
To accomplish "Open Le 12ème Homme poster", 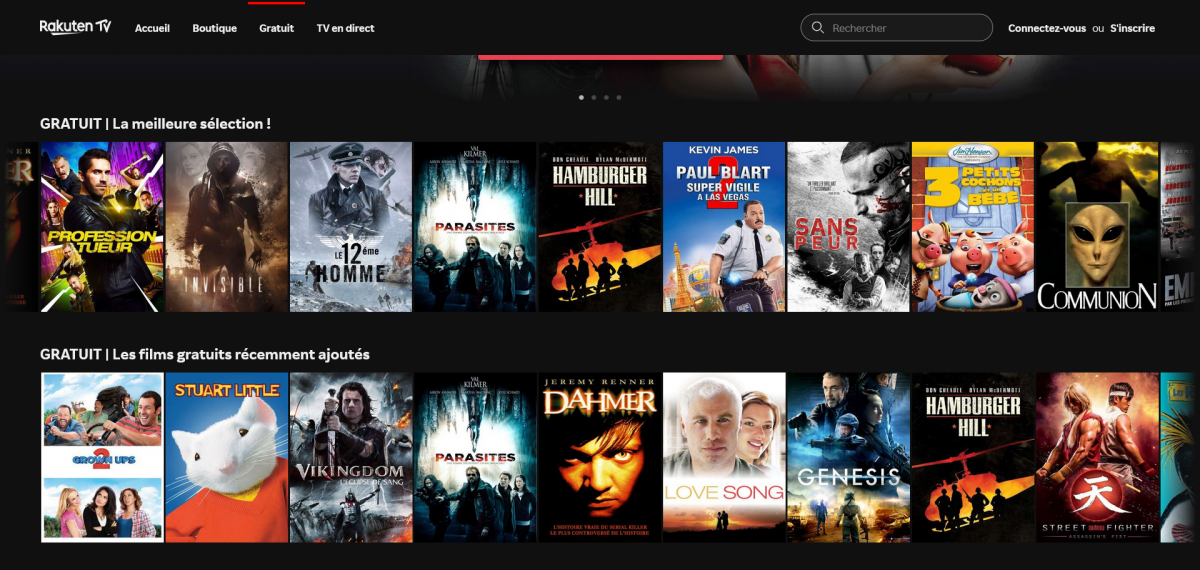I will click(351, 227).
